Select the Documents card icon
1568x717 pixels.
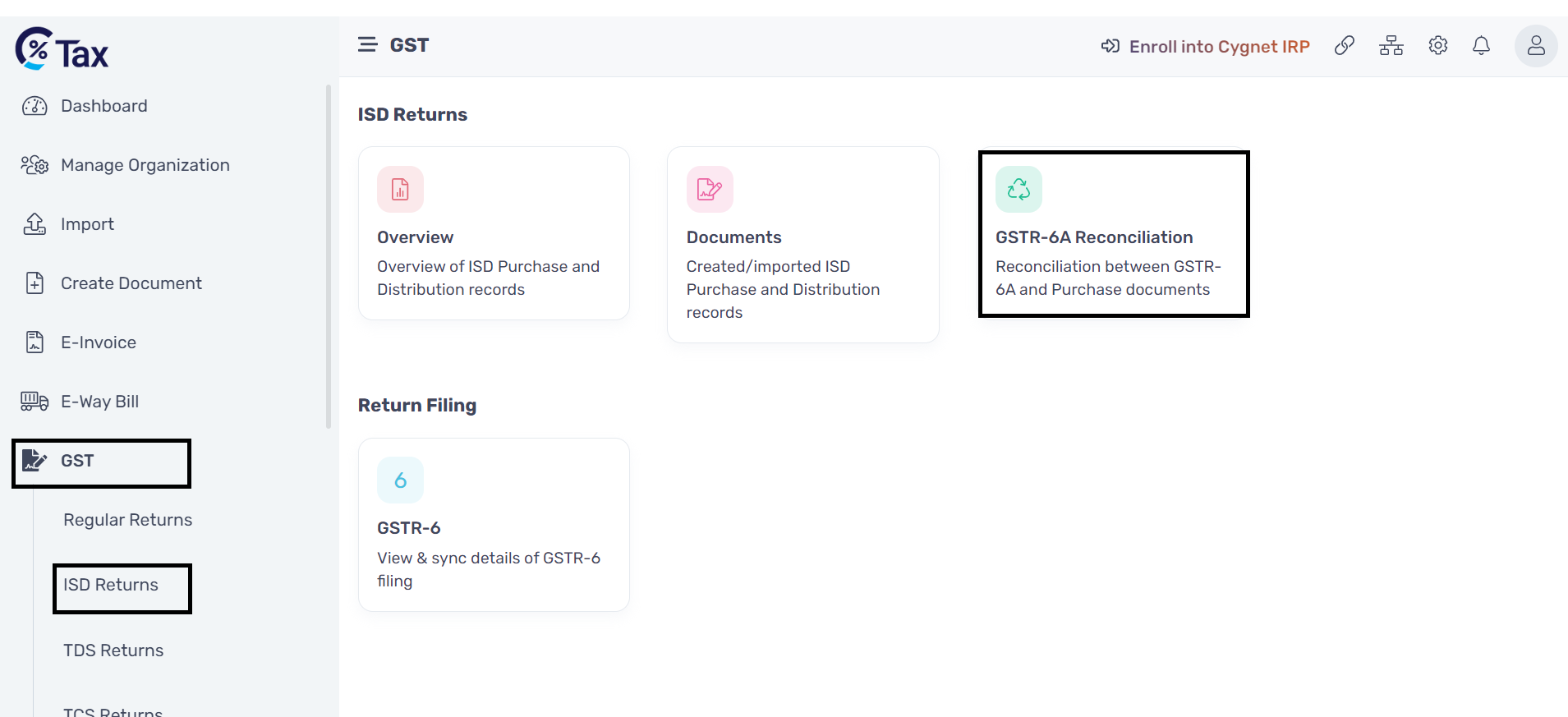coord(710,189)
